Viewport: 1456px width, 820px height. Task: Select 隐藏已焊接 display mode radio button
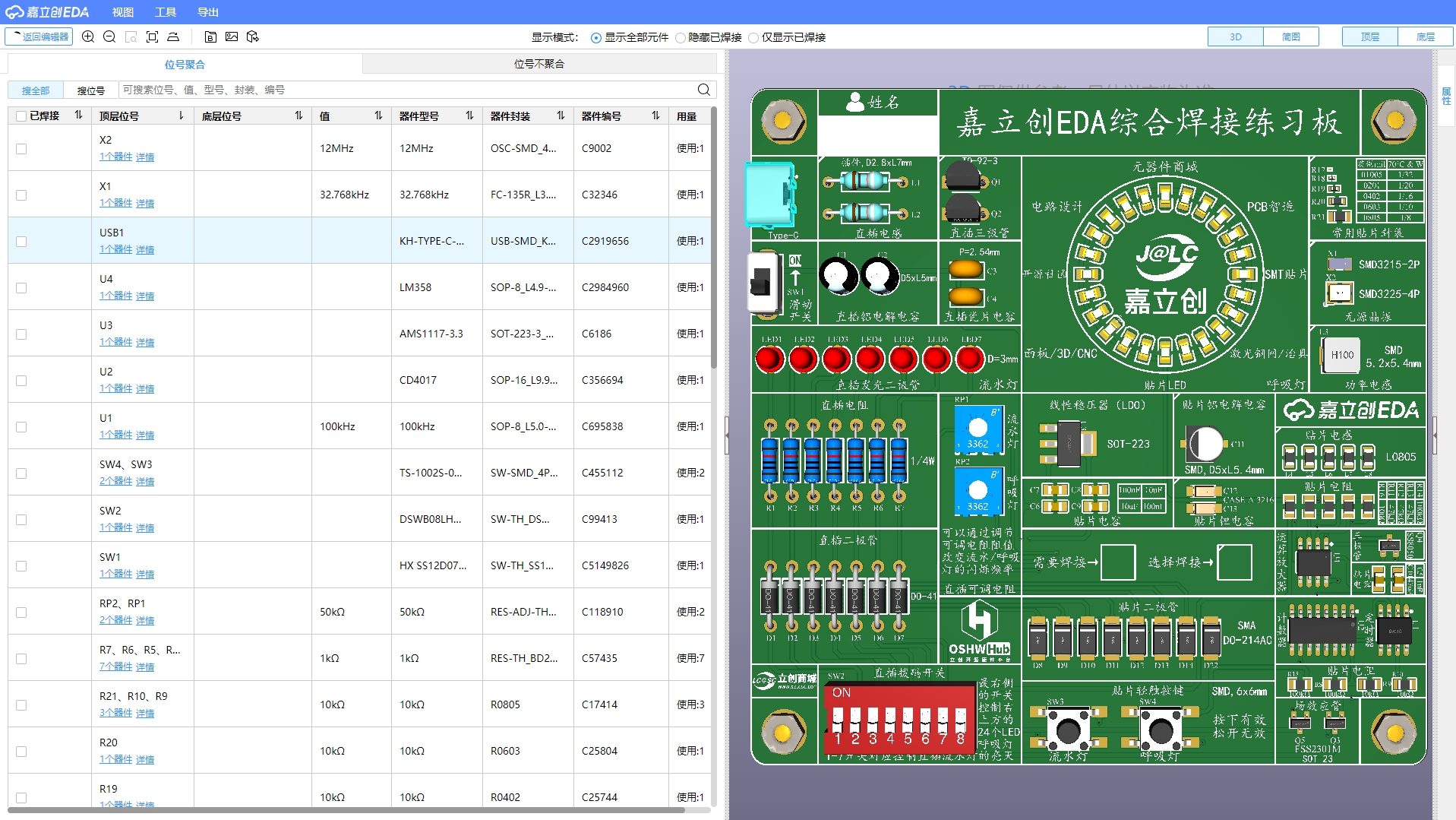click(681, 38)
